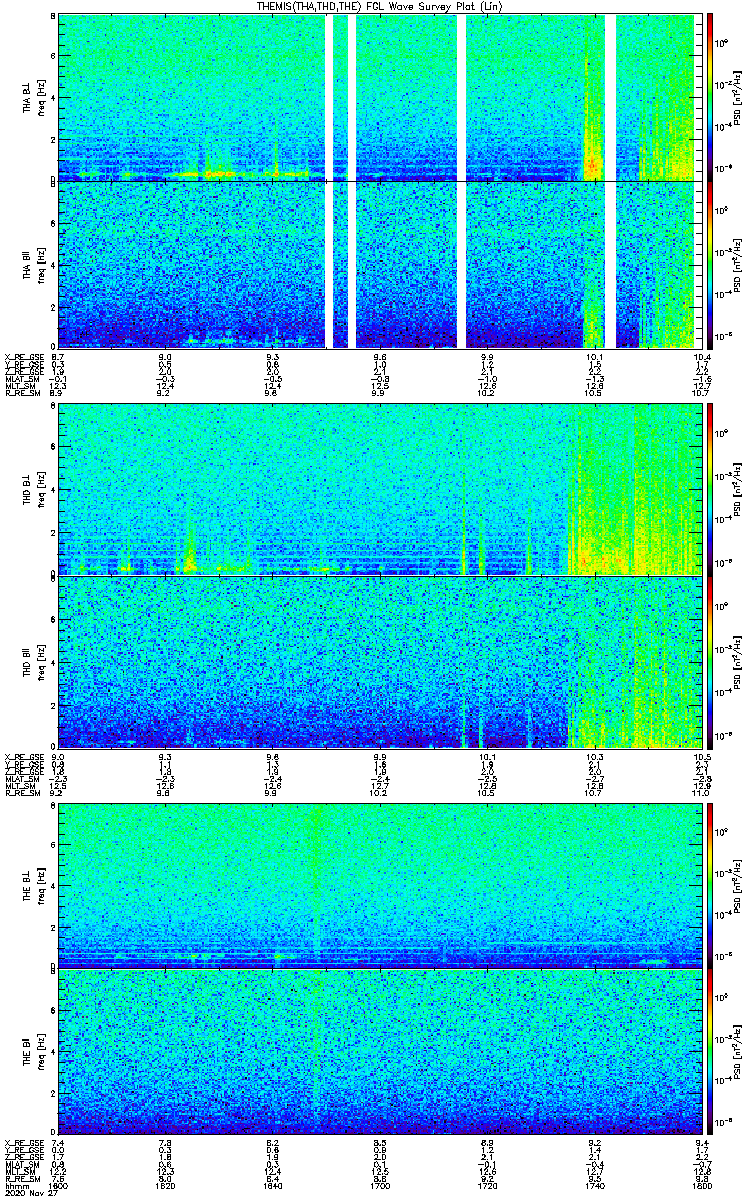Click the 1640 time tick label
Screen dimensions: 750x1200
pyautogui.click(x=272, y=1185)
